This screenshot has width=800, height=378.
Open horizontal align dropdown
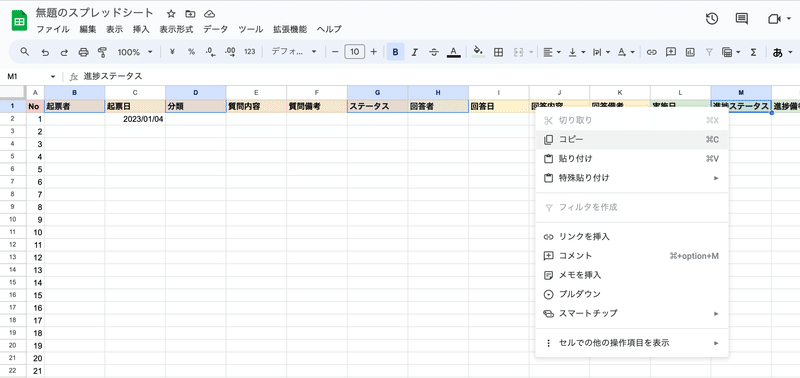552,52
